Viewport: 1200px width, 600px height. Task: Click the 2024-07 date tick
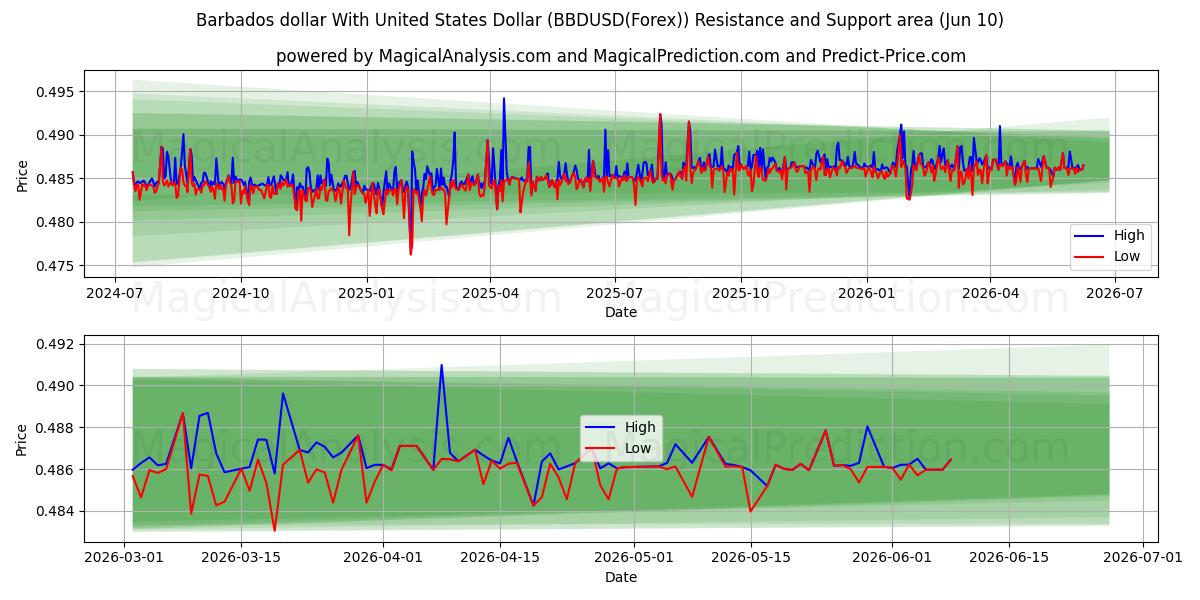coord(115,294)
